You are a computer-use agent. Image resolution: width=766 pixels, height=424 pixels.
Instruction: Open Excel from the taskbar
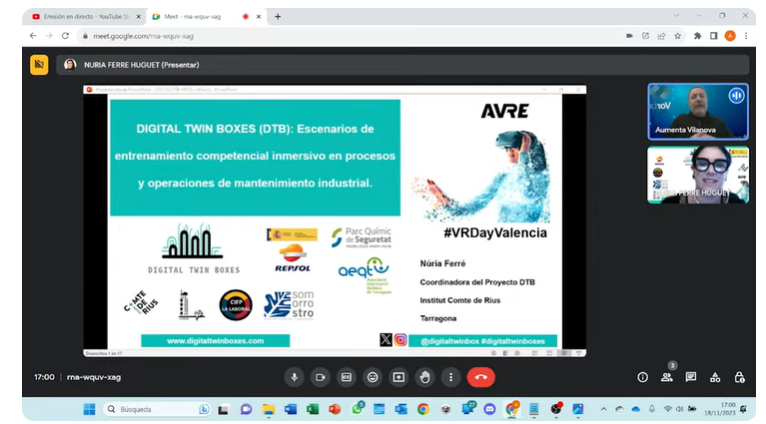coord(313,409)
